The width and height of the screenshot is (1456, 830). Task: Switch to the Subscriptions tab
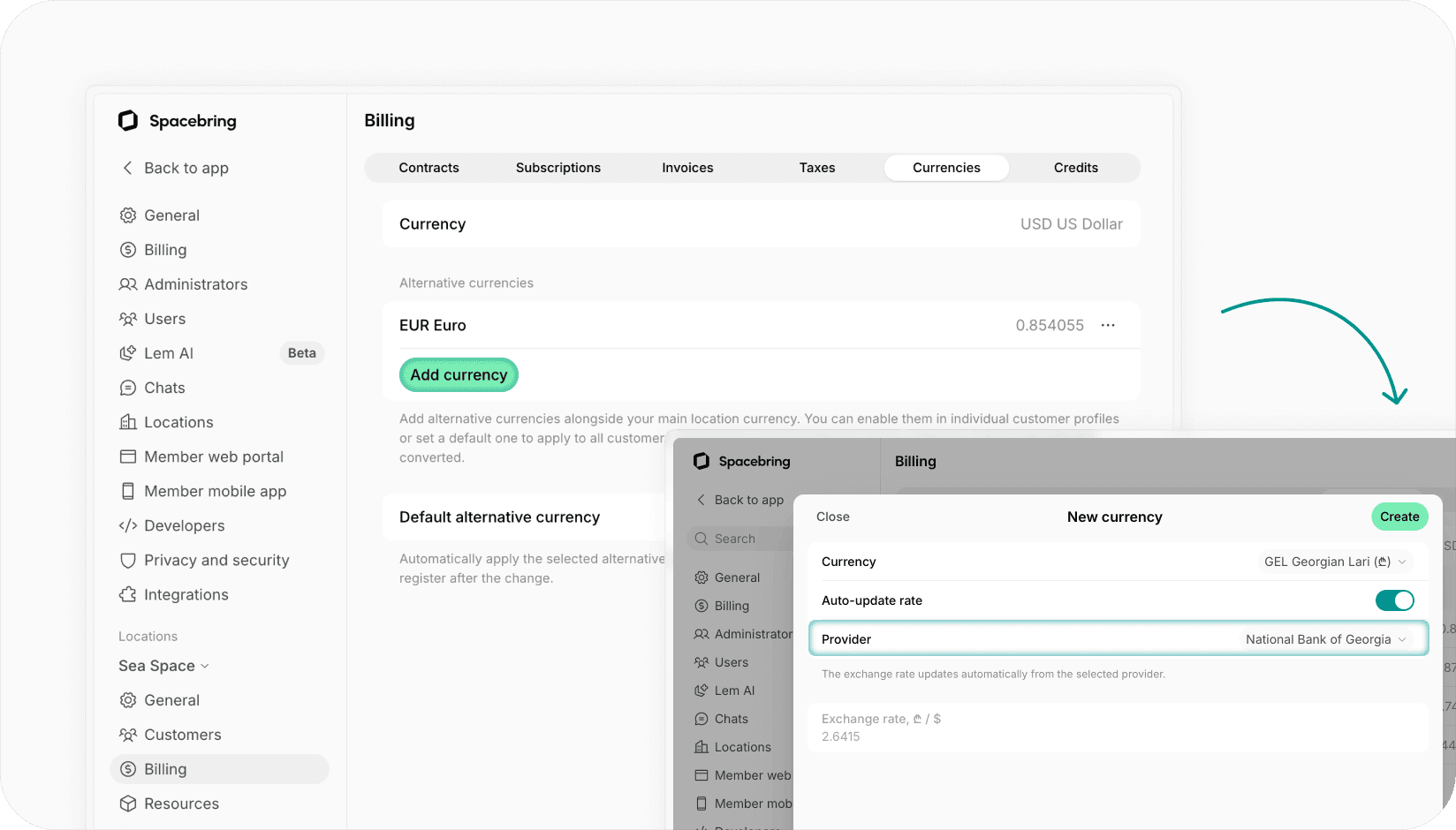558,168
